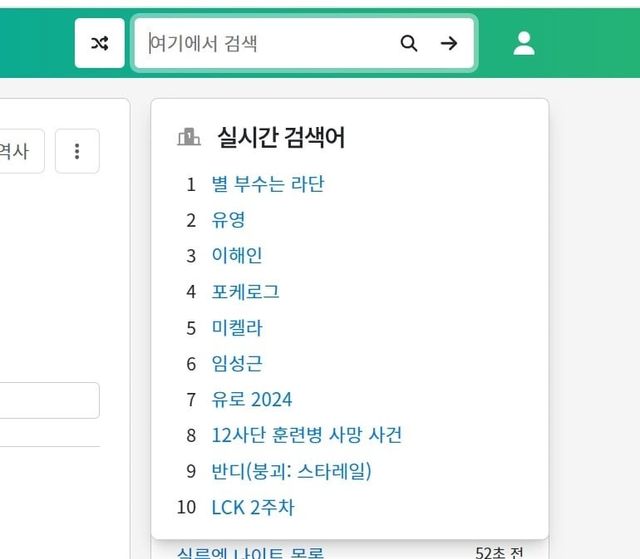This screenshot has height=559, width=640.
Task: Click the '실시간 검색어' heading
Action: click(281, 137)
